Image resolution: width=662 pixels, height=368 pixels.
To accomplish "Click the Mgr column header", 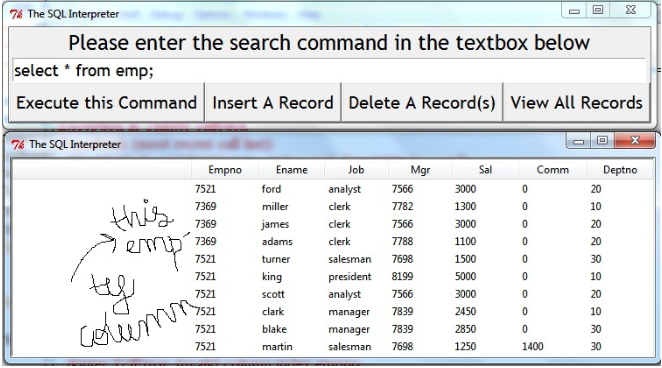I will pyautogui.click(x=420, y=170).
